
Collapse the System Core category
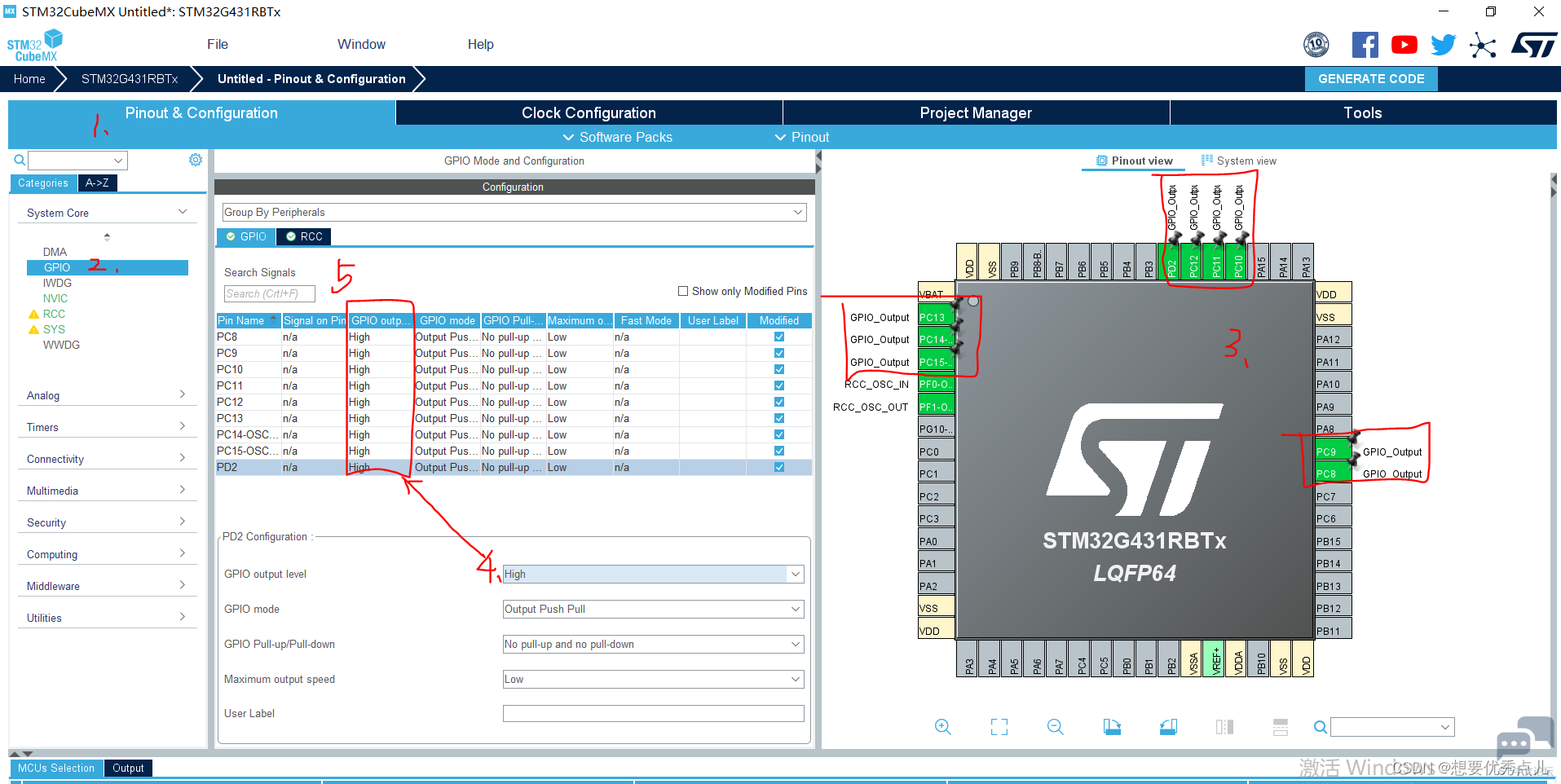(107, 213)
